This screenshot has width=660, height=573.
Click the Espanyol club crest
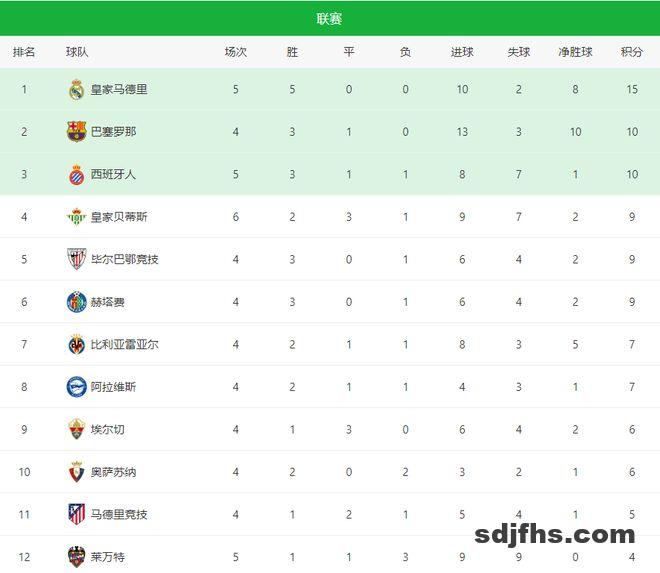(76, 174)
